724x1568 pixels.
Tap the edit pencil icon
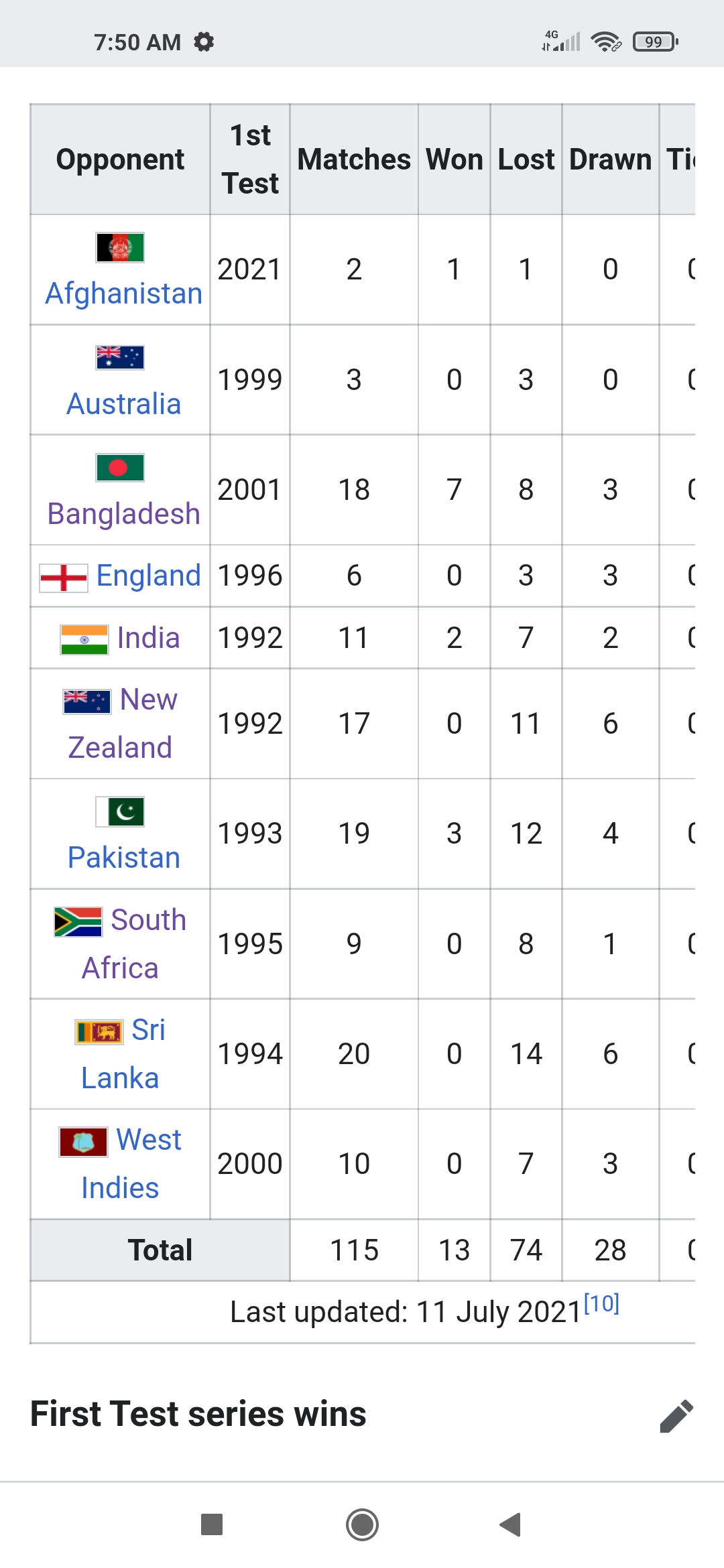point(676,1415)
